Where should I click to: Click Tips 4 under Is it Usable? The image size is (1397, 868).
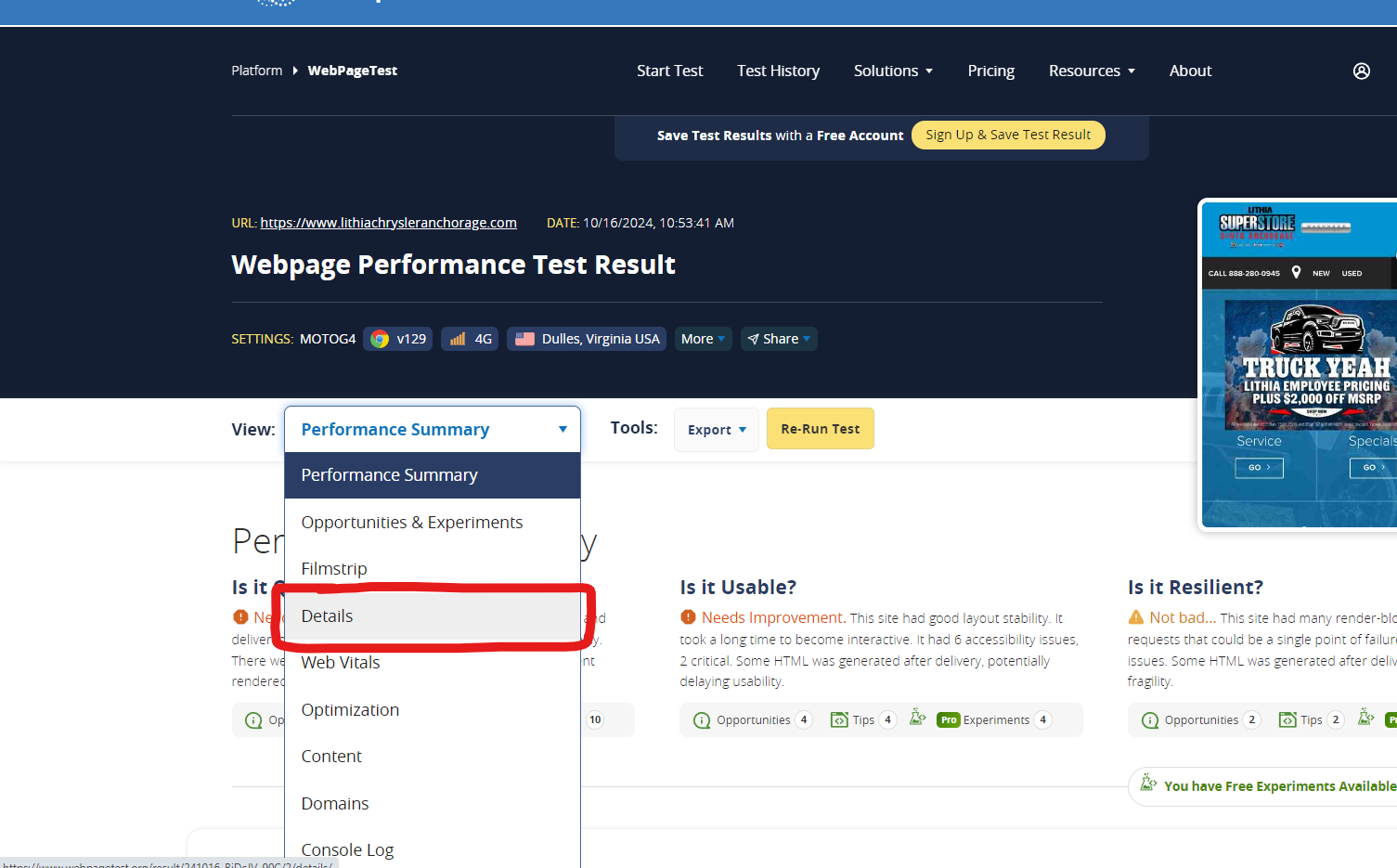pos(863,720)
